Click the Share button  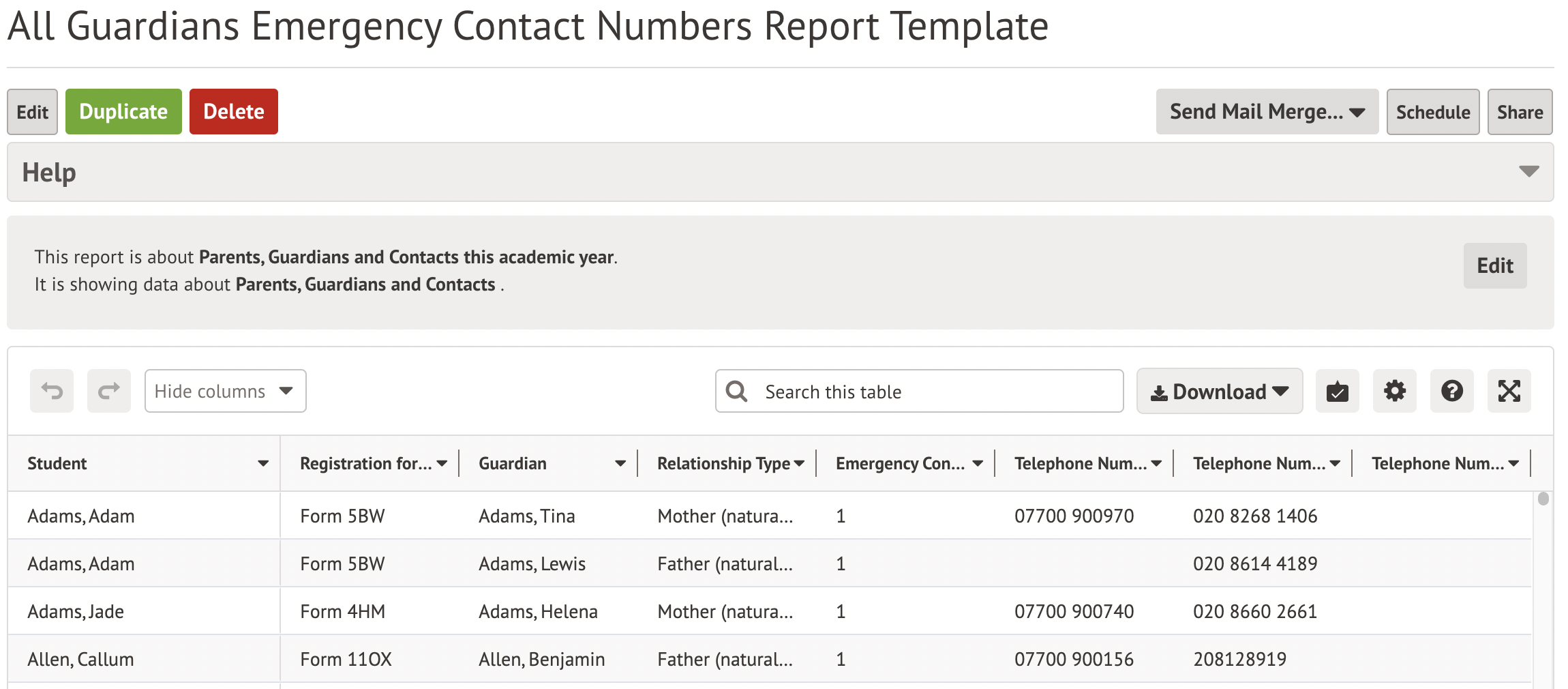[1520, 112]
